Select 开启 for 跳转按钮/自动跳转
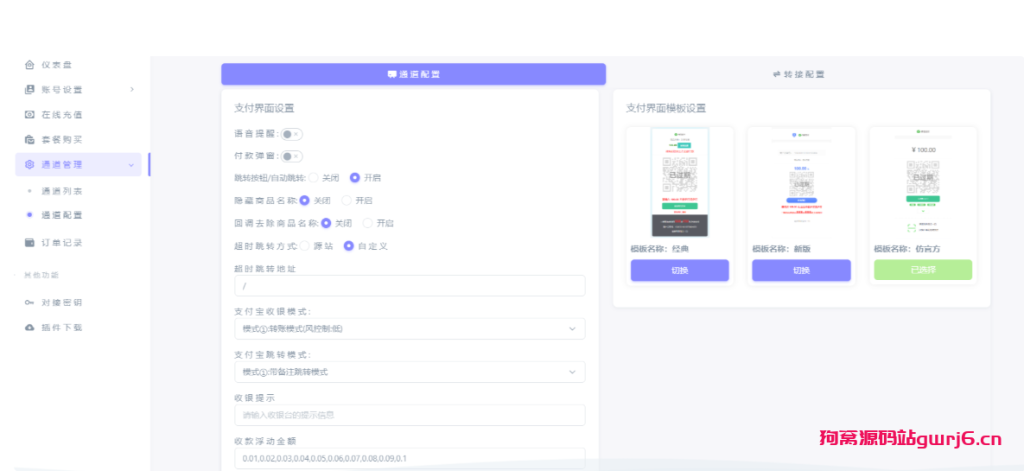Viewport: 1024px width, 471px height. 355,177
